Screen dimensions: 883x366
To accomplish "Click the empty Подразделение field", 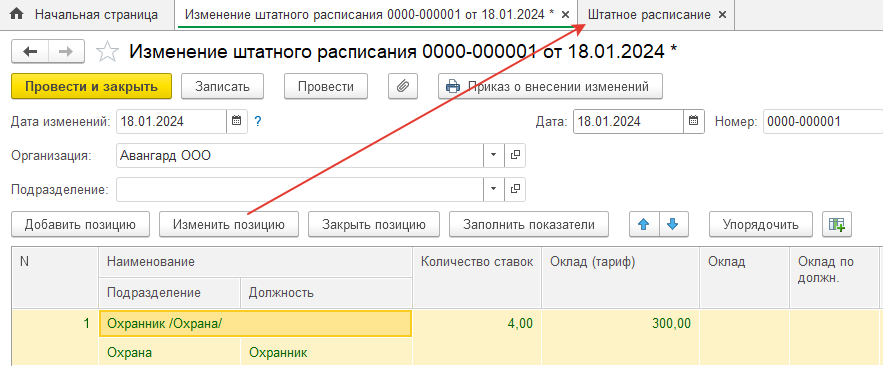I will pos(300,189).
